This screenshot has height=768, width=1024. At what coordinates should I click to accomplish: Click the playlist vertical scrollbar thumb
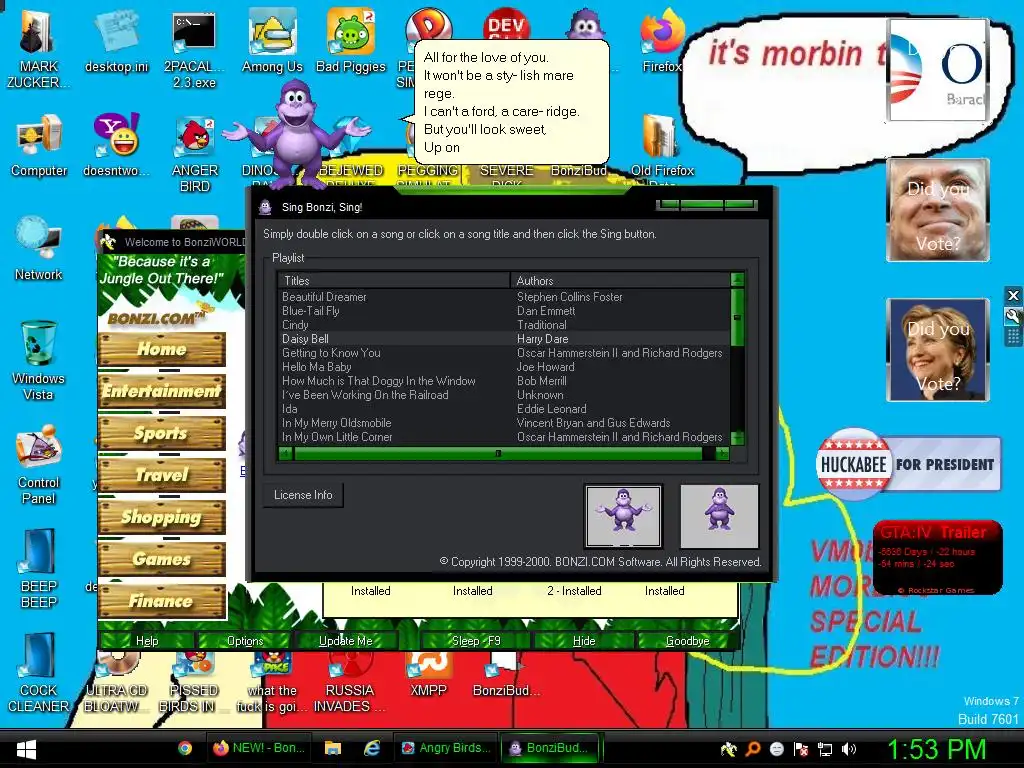737,317
